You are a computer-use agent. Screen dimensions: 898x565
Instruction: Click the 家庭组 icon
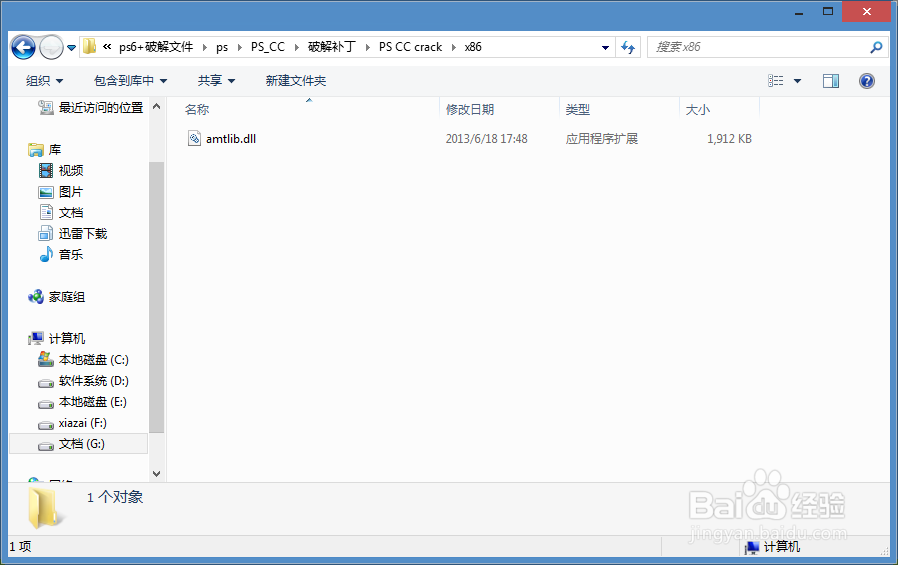(36, 297)
